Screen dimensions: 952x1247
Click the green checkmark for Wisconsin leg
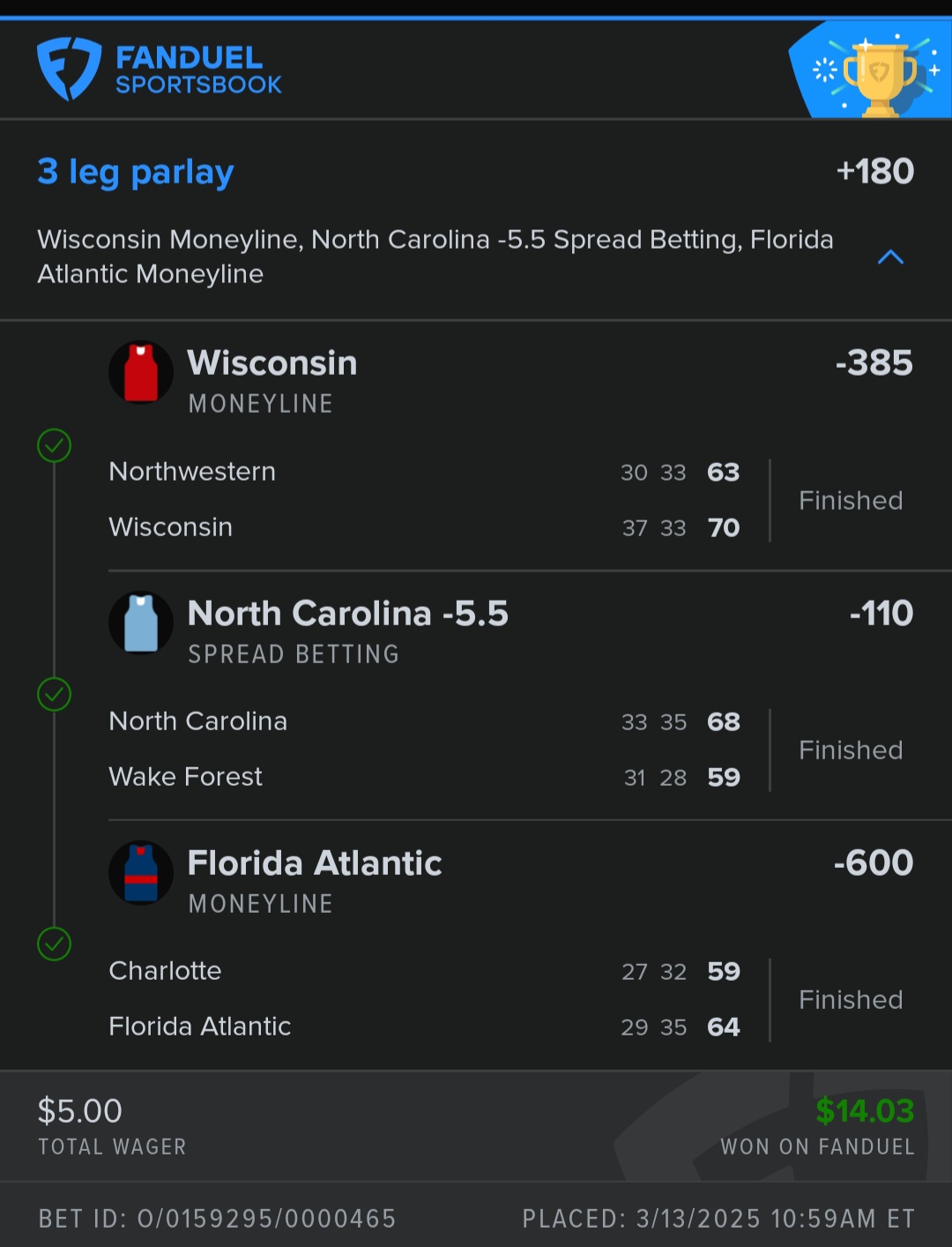pyautogui.click(x=55, y=445)
